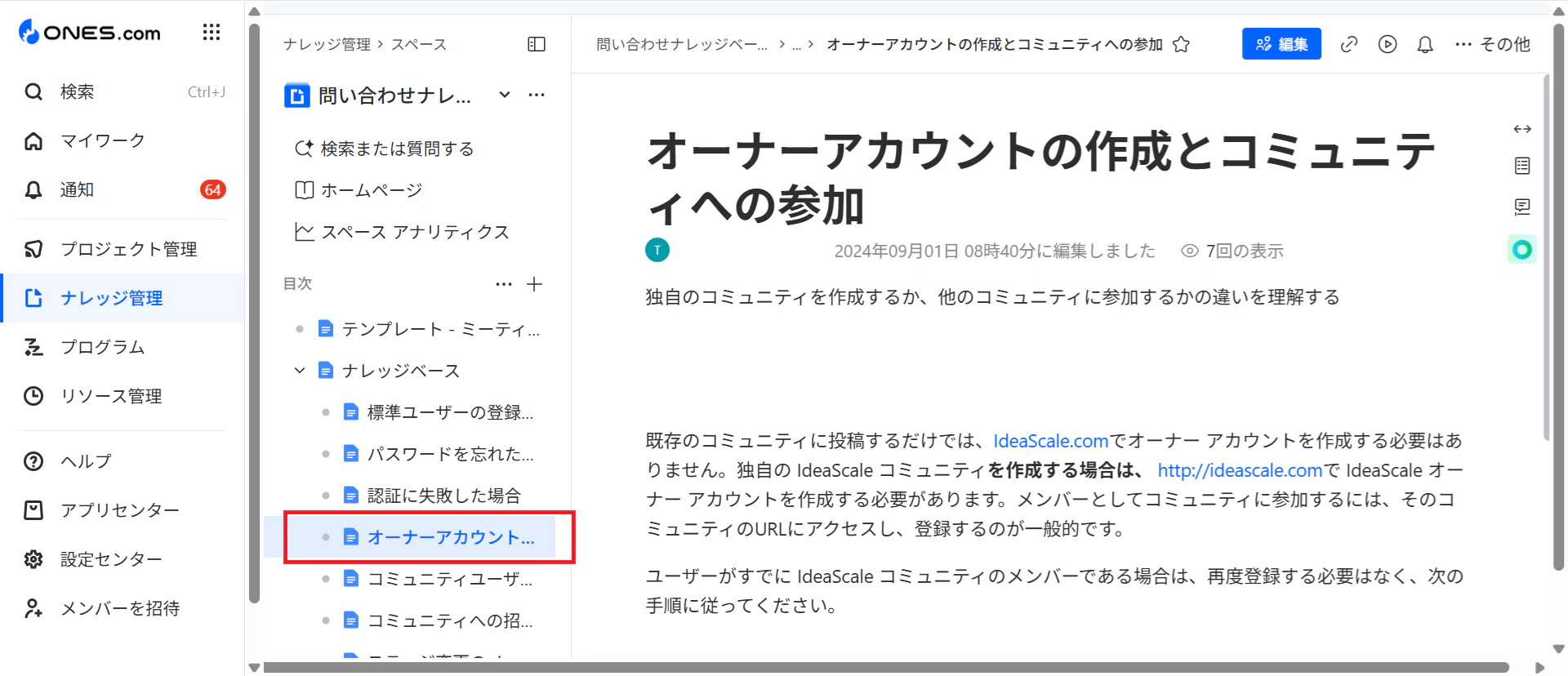The width and height of the screenshot is (1568, 676).
Task: Select ナレッジ管理 in the sidebar
Action: click(x=123, y=298)
